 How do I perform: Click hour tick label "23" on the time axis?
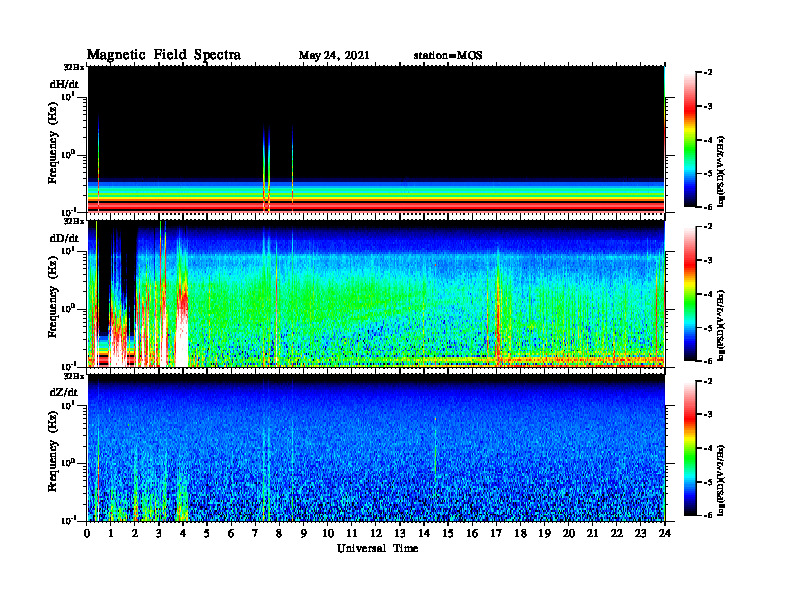(x=640, y=533)
